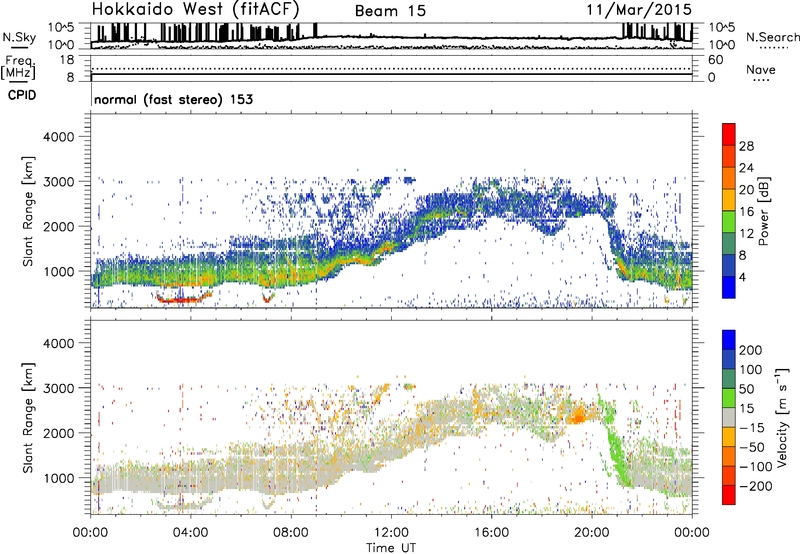This screenshot has height=554, width=800.
Task: Click the 'Velocity [m s-1]' colorbar label
Action: tap(782, 417)
